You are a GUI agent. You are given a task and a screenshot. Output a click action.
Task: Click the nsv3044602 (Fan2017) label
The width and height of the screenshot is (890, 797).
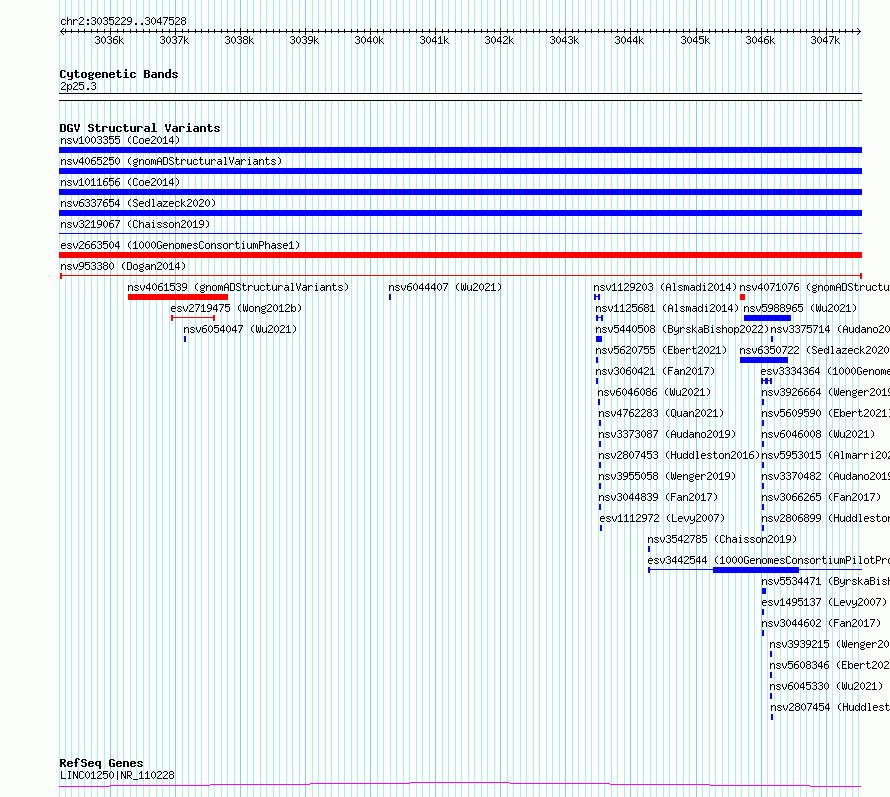click(x=821, y=623)
